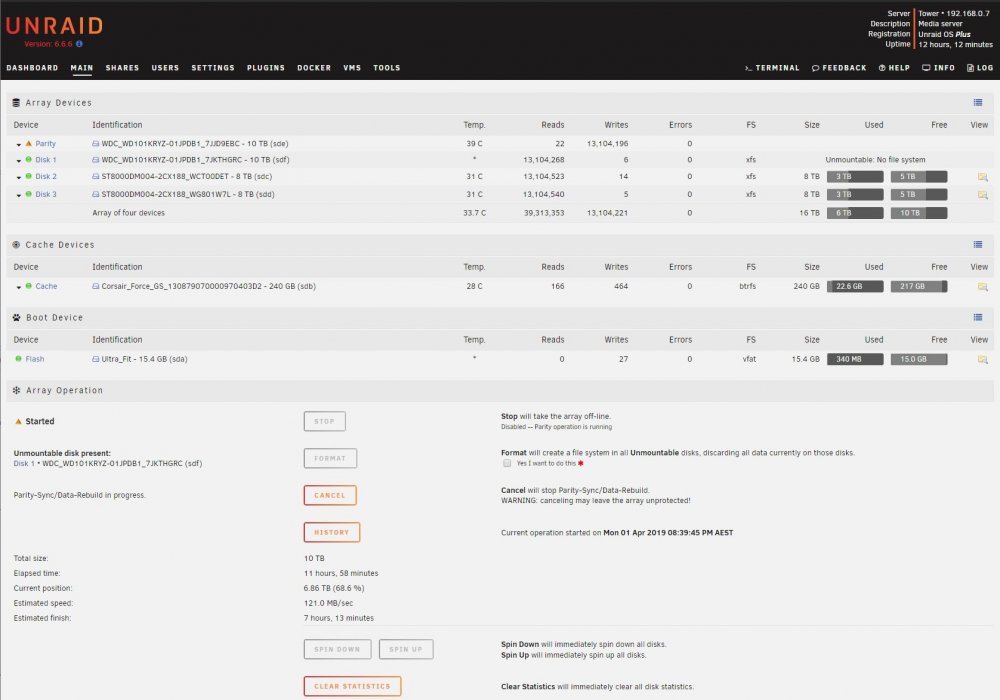Cancel the Parity-Sync operation
The height and width of the screenshot is (700, 1000).
pos(330,495)
